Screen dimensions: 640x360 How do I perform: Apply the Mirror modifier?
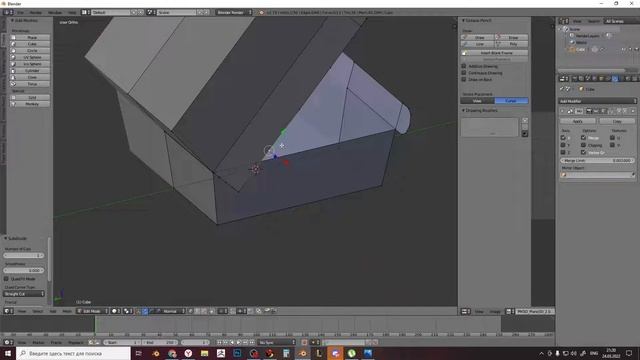click(578, 121)
